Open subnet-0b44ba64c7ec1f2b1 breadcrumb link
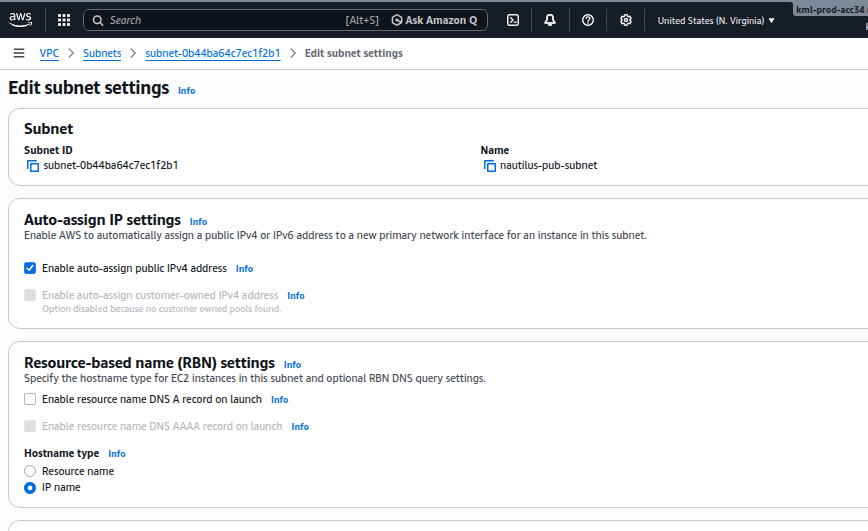This screenshot has width=868, height=531. pyautogui.click(x=212, y=53)
